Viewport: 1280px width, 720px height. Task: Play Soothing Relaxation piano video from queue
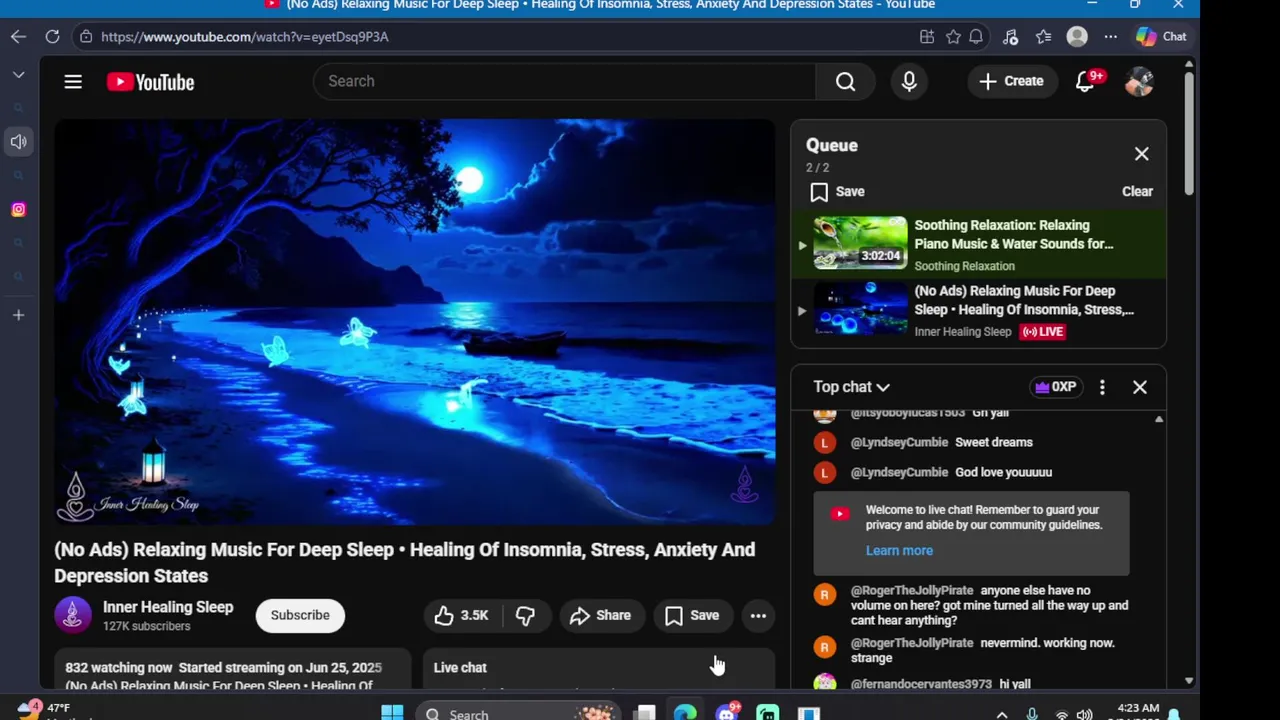tap(978, 244)
